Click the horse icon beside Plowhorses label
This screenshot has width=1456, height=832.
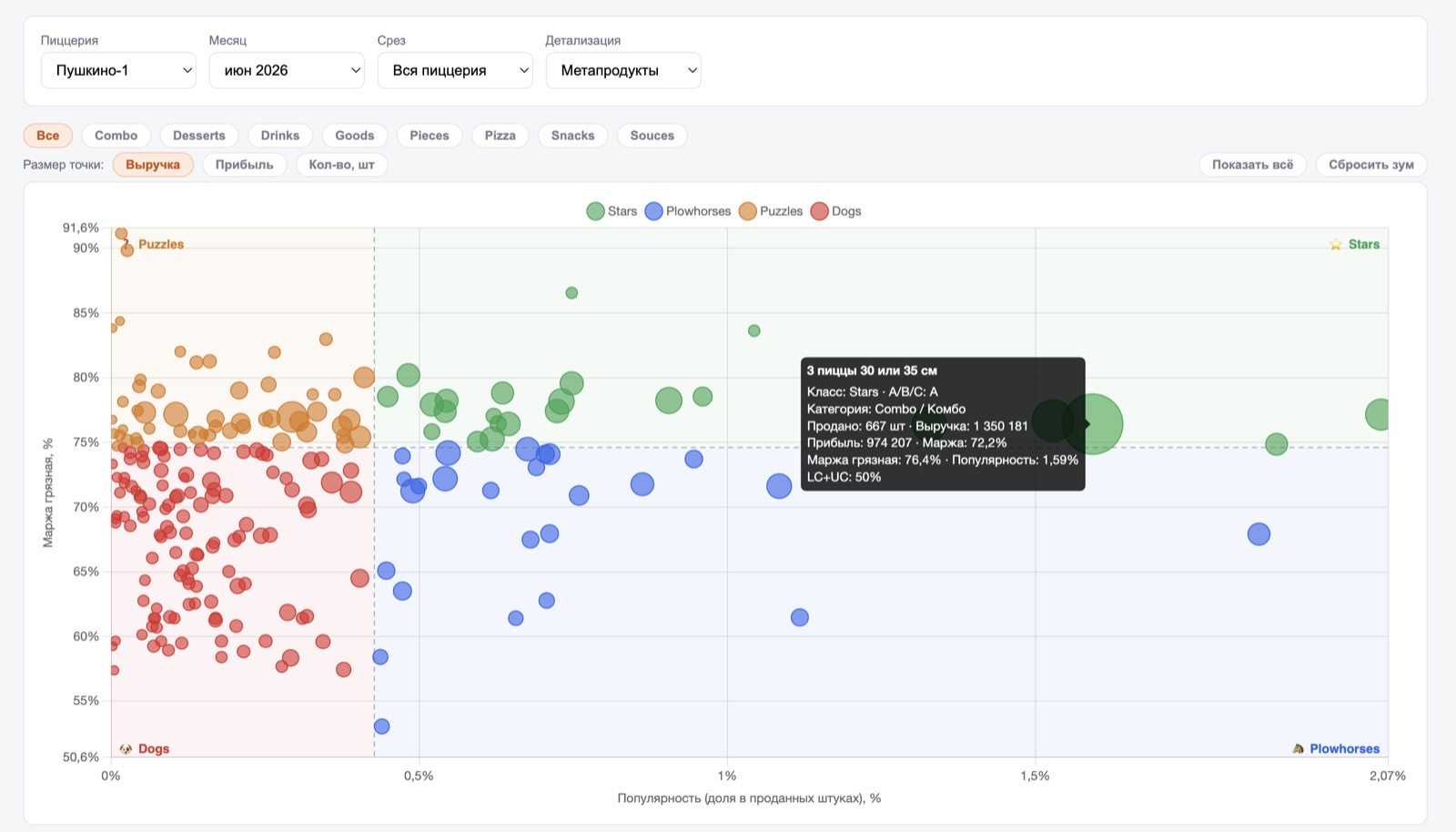tap(1299, 748)
